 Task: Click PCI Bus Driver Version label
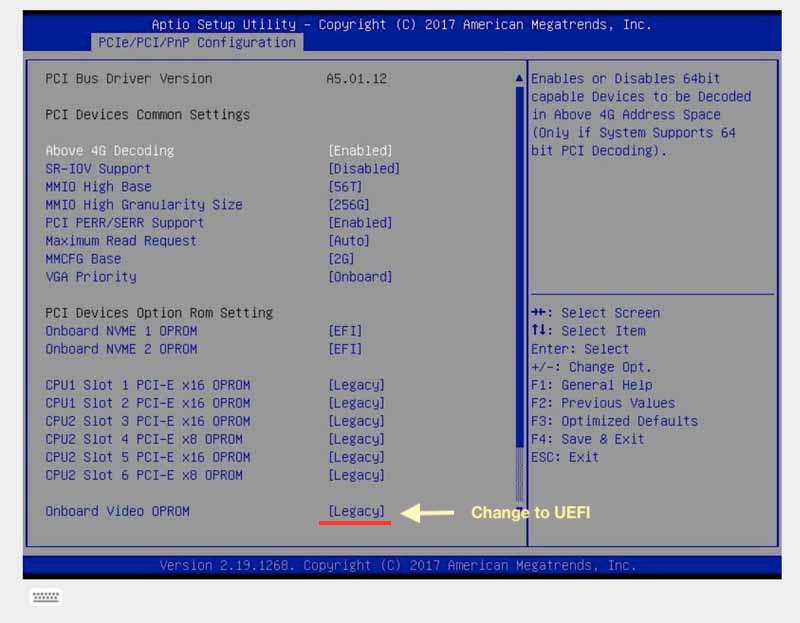tap(129, 79)
